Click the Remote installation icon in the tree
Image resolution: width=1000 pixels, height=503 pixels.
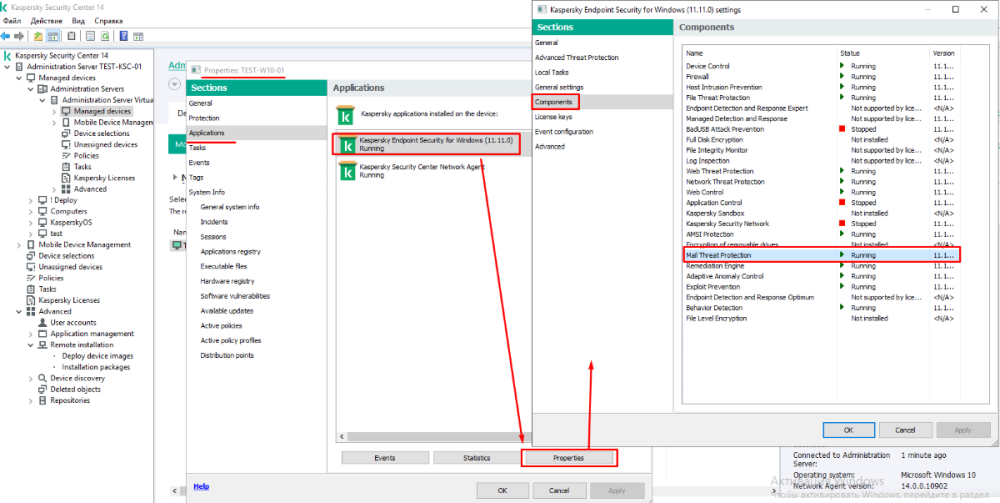(43, 345)
